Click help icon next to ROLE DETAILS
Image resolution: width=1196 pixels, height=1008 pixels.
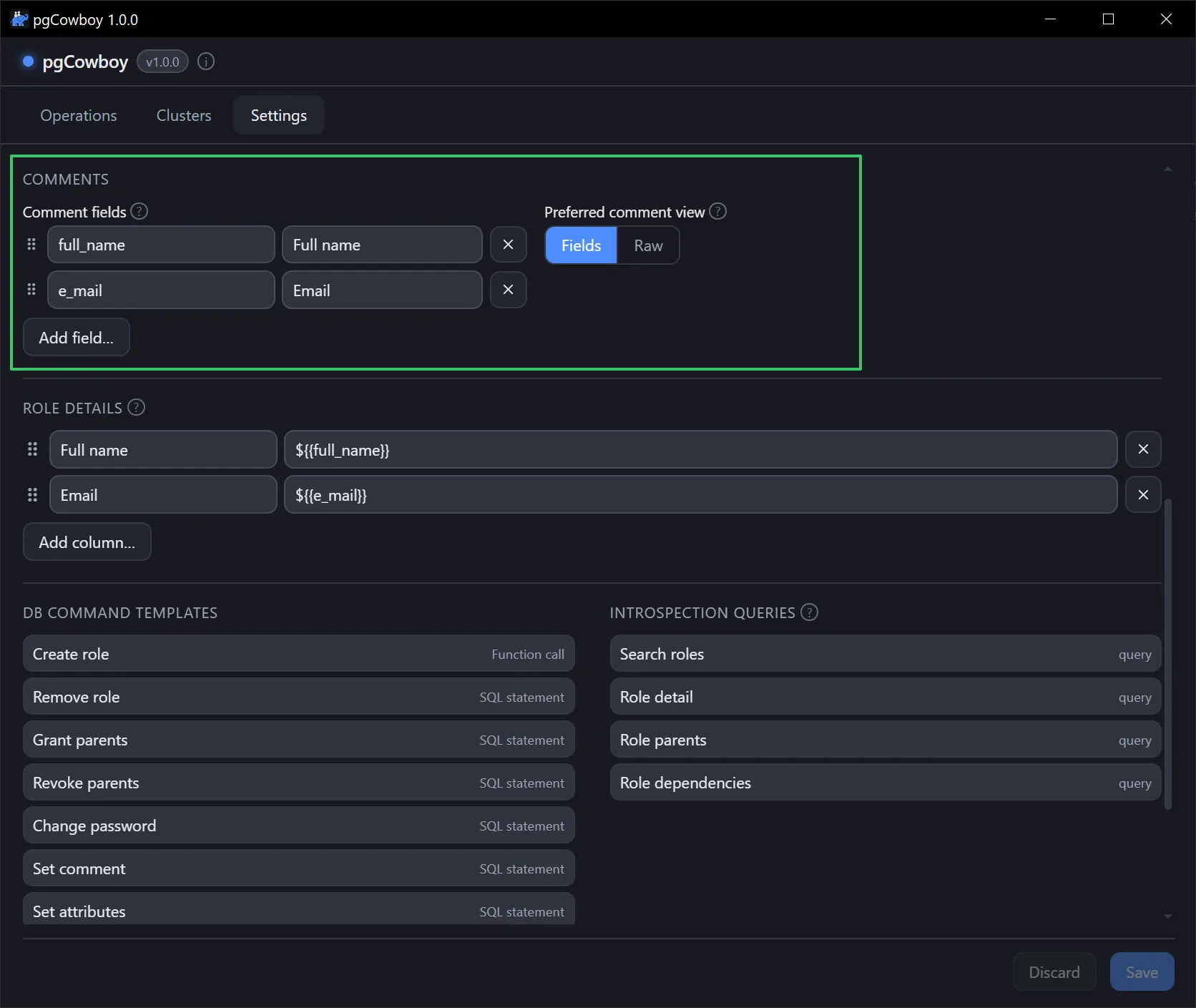pyautogui.click(x=136, y=407)
